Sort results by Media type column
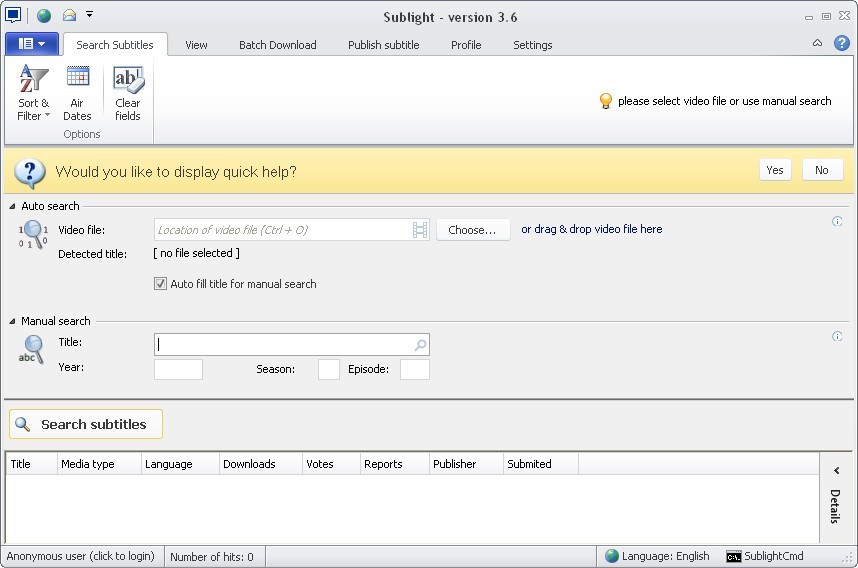 (x=99, y=464)
